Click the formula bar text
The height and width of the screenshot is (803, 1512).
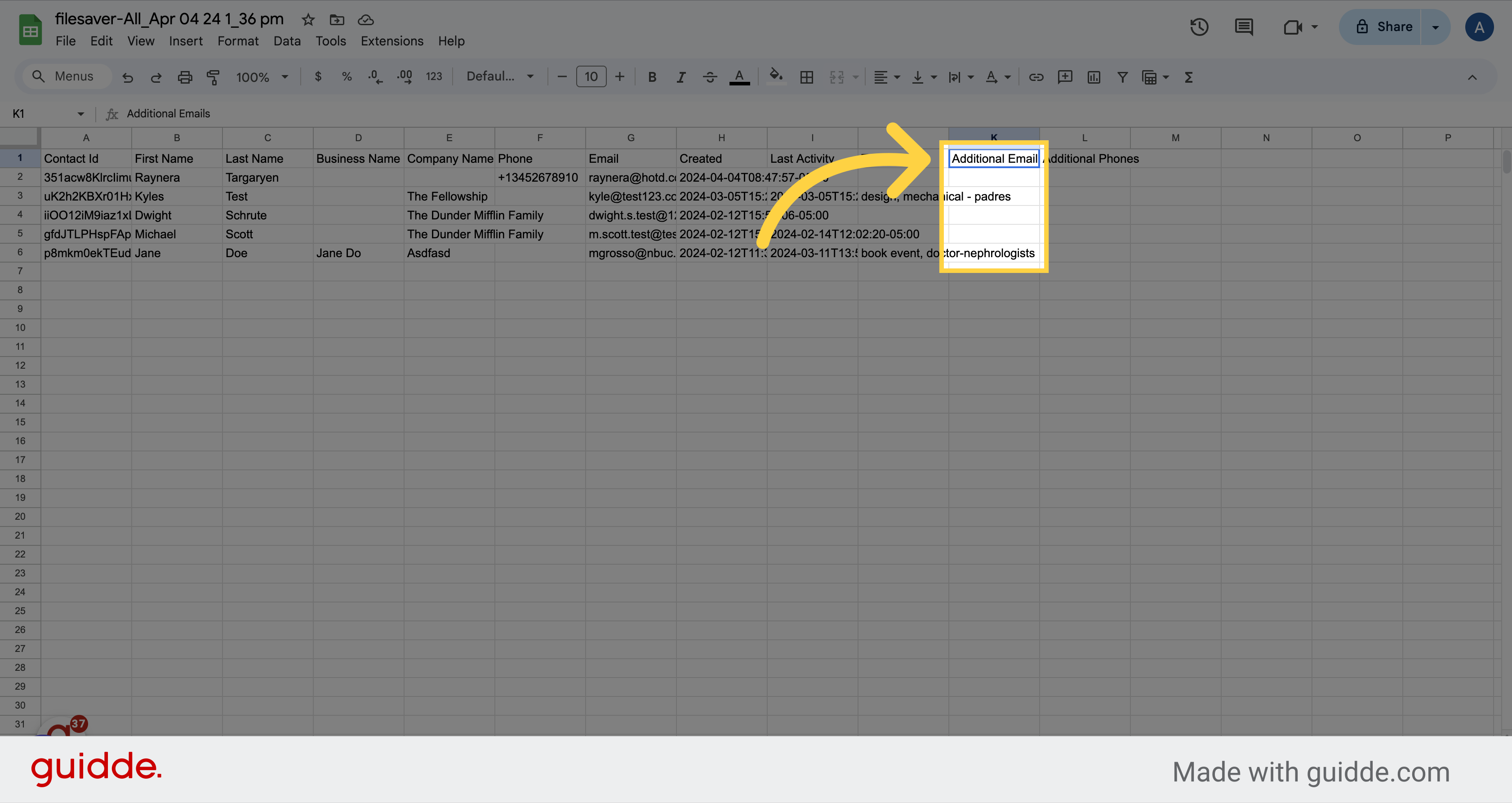[169, 114]
